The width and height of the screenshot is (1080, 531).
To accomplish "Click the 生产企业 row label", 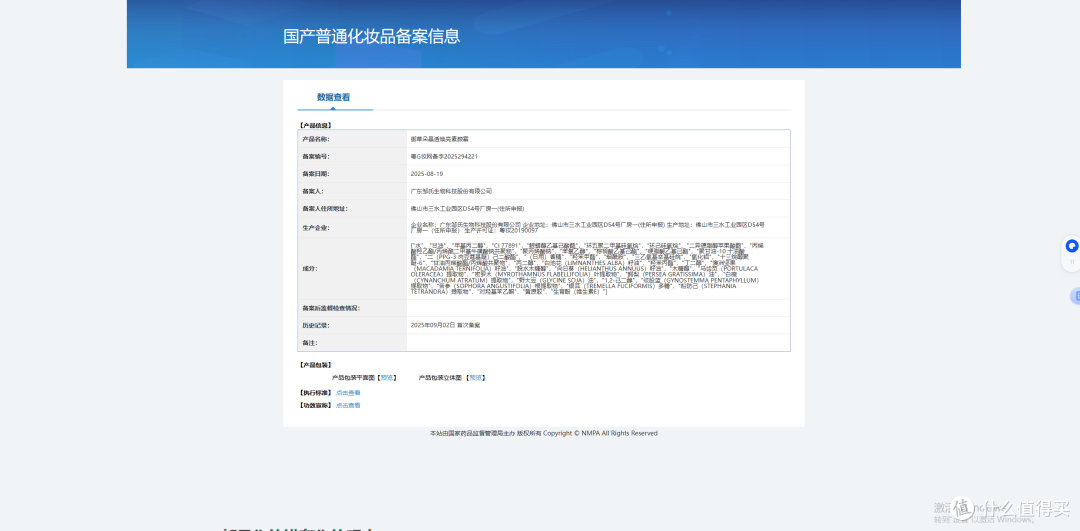I will pos(316,227).
